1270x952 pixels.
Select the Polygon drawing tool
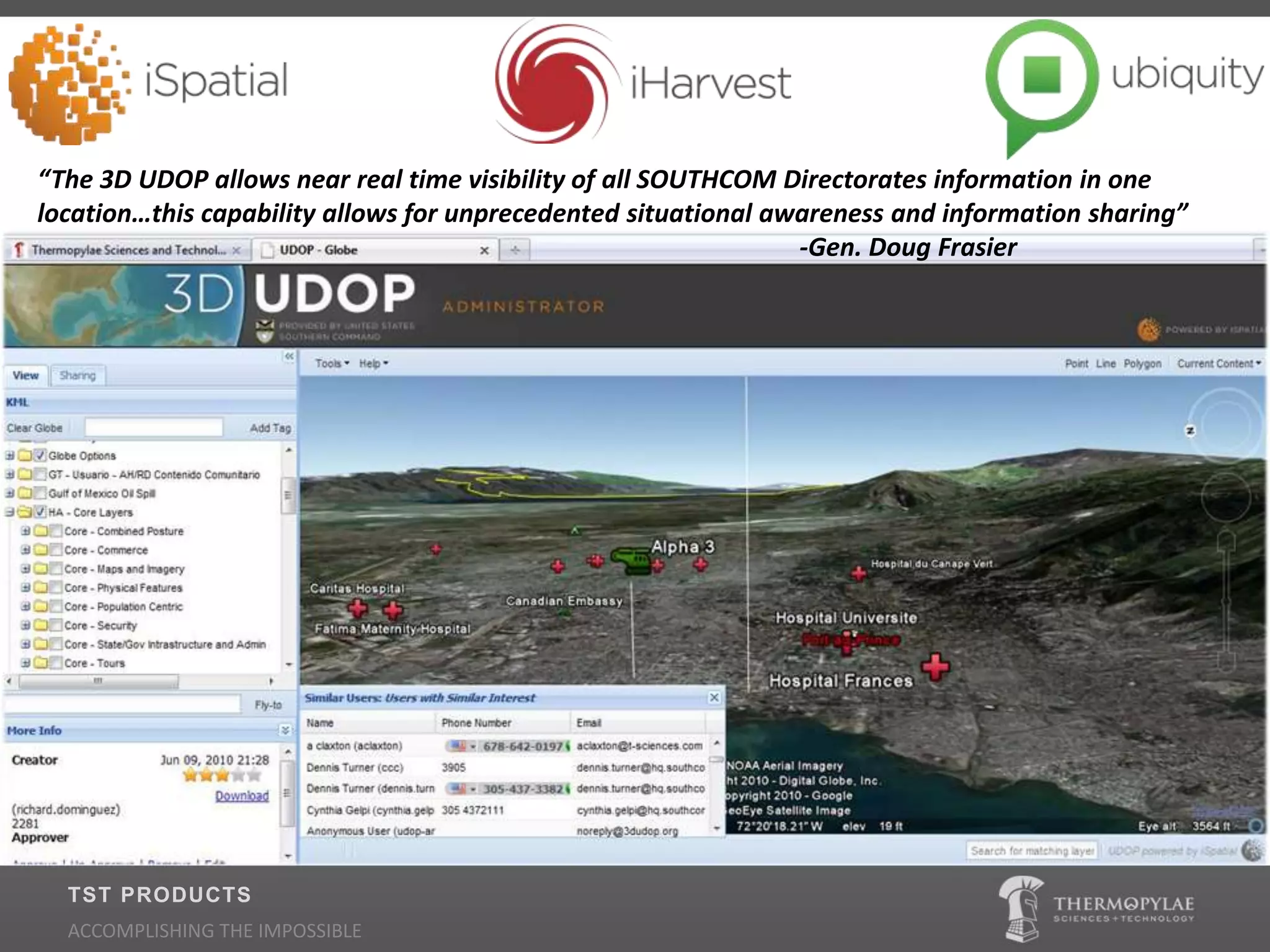coord(1142,364)
